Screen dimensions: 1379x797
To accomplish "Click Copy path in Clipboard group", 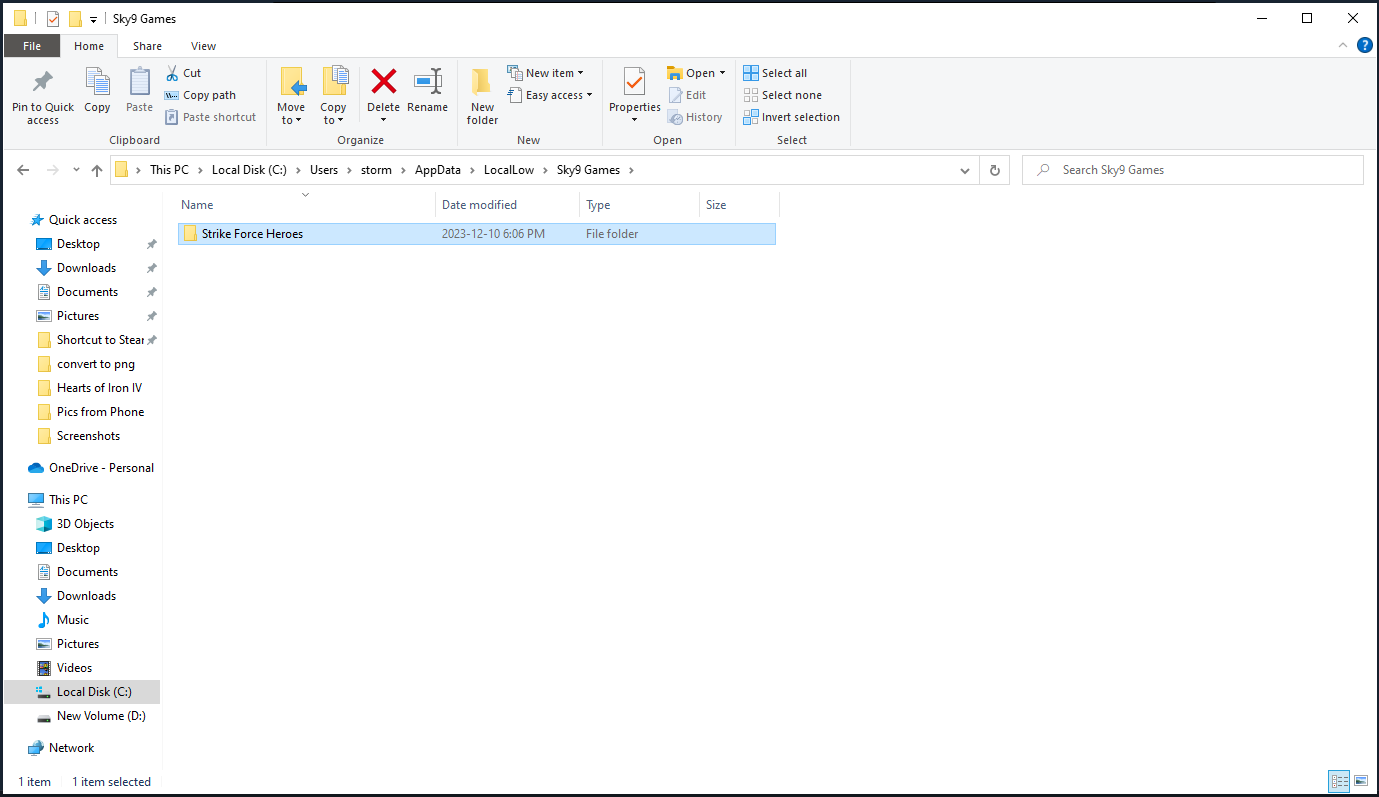I will pos(200,95).
